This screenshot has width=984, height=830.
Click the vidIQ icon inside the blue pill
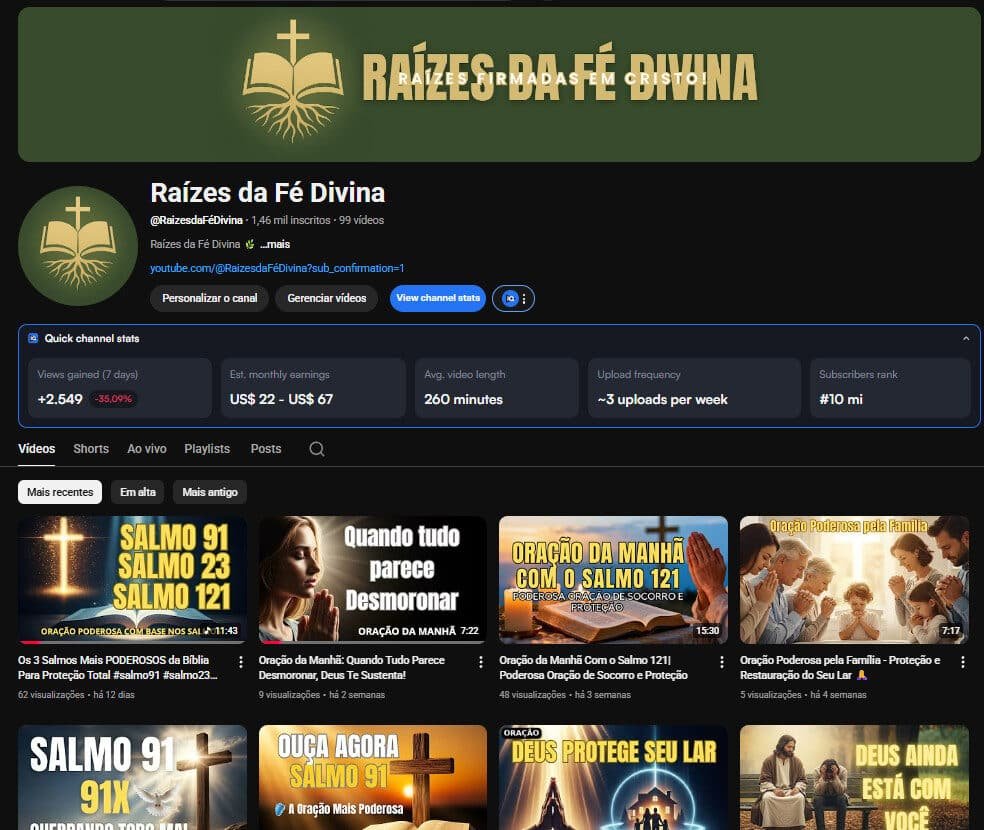510,298
